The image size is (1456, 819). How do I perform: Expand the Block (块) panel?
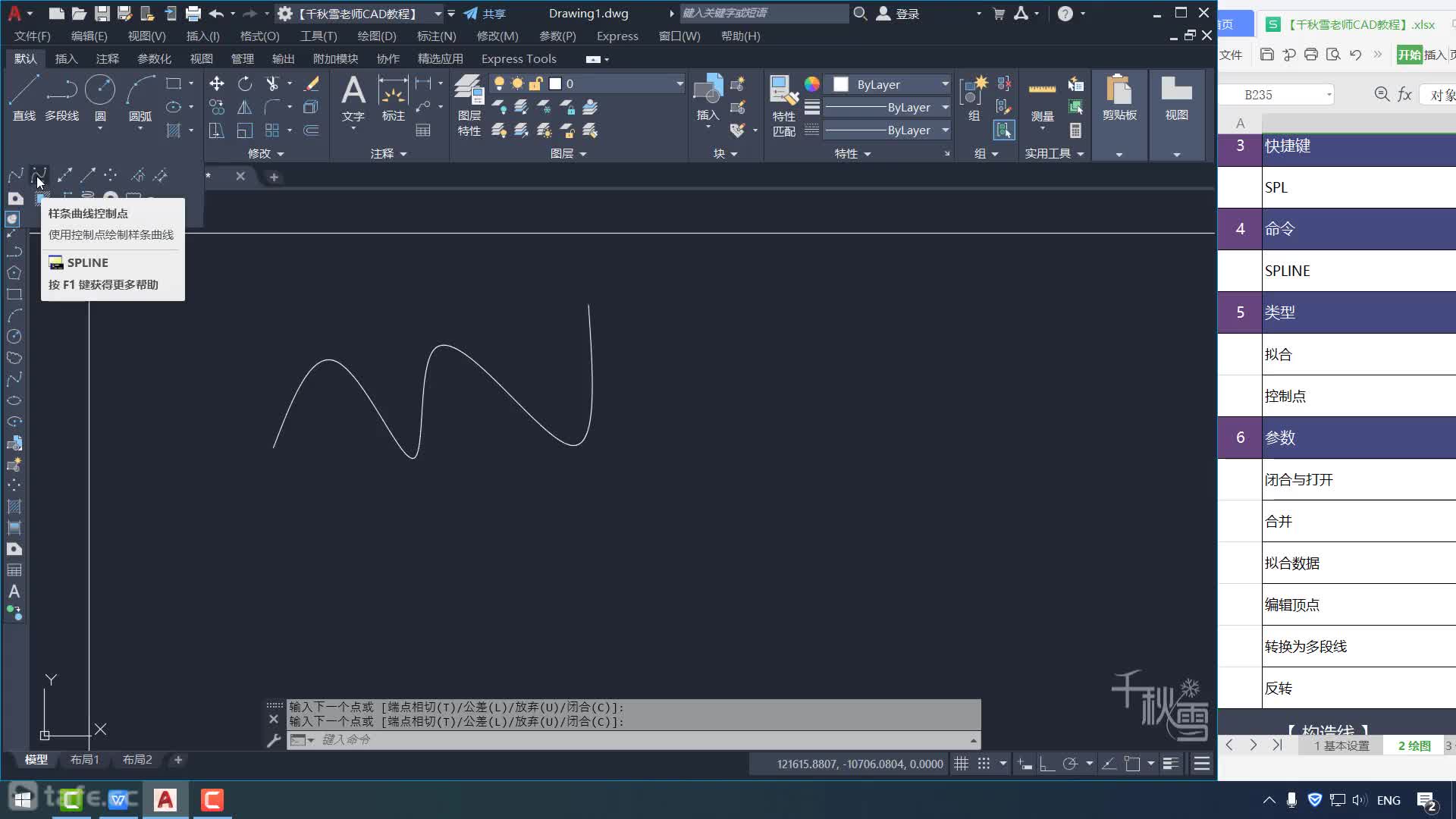[726, 153]
